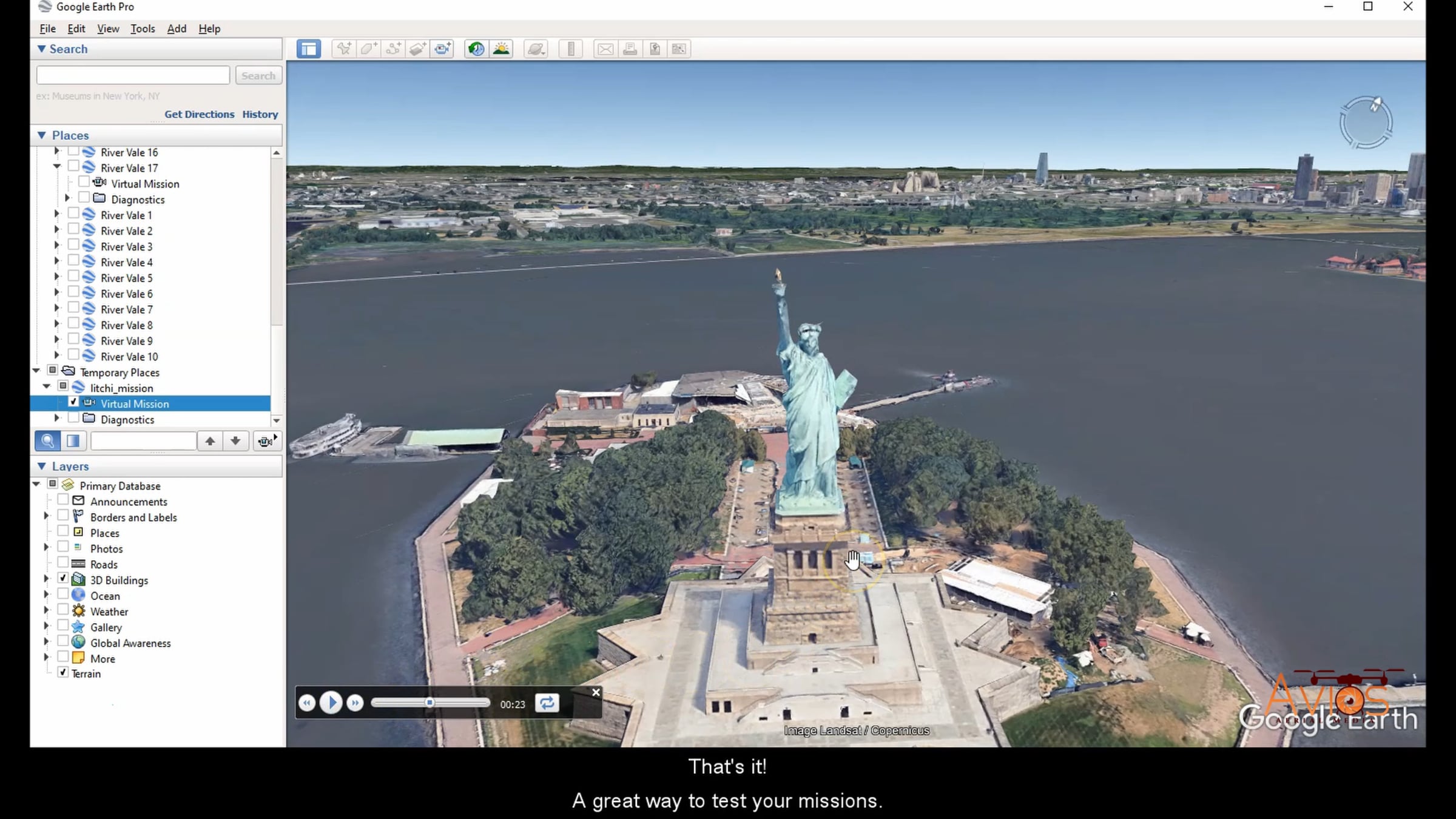
Task: Open the Ruler tool
Action: [x=570, y=49]
